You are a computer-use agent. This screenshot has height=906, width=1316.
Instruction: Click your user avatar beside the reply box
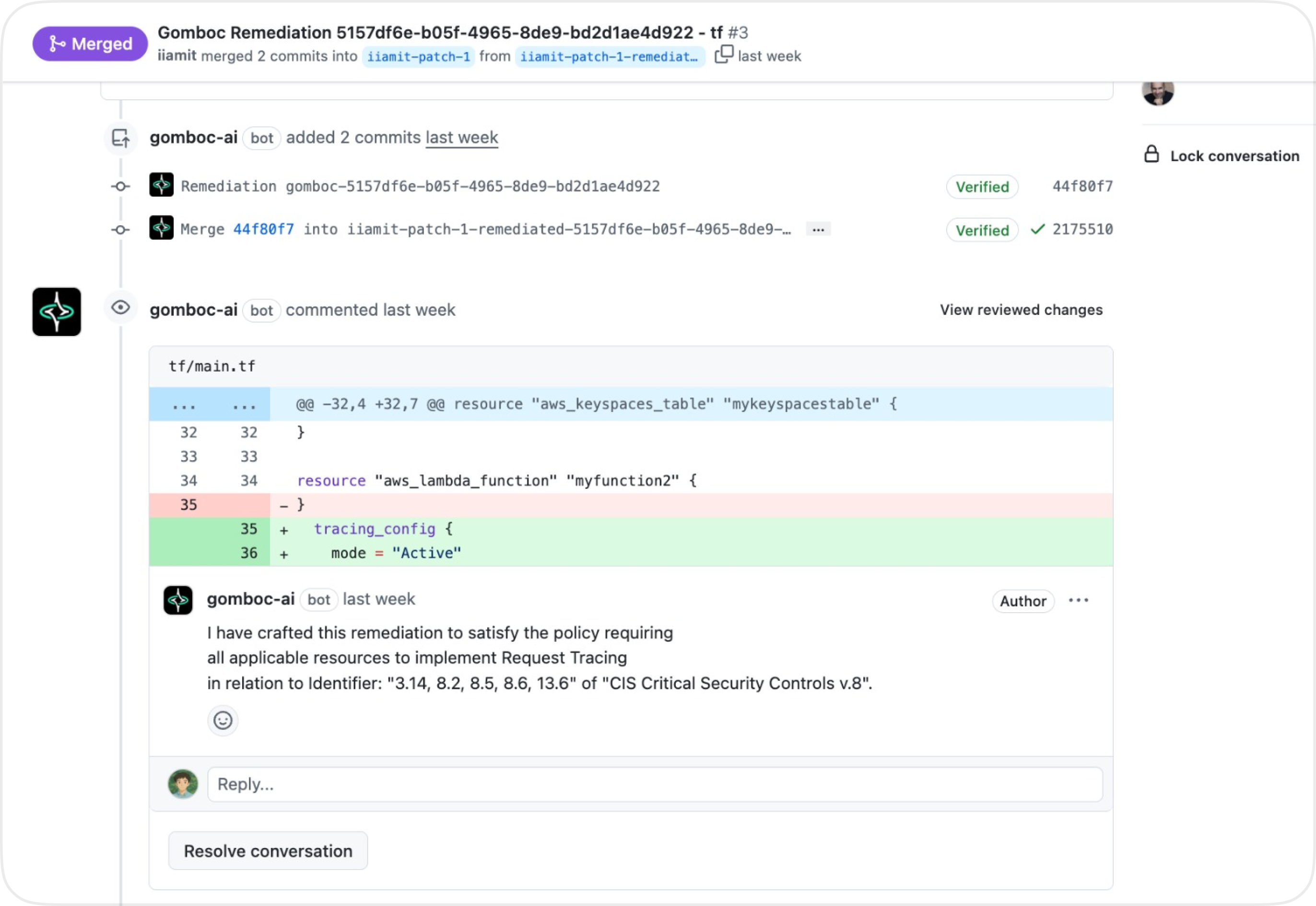183,785
